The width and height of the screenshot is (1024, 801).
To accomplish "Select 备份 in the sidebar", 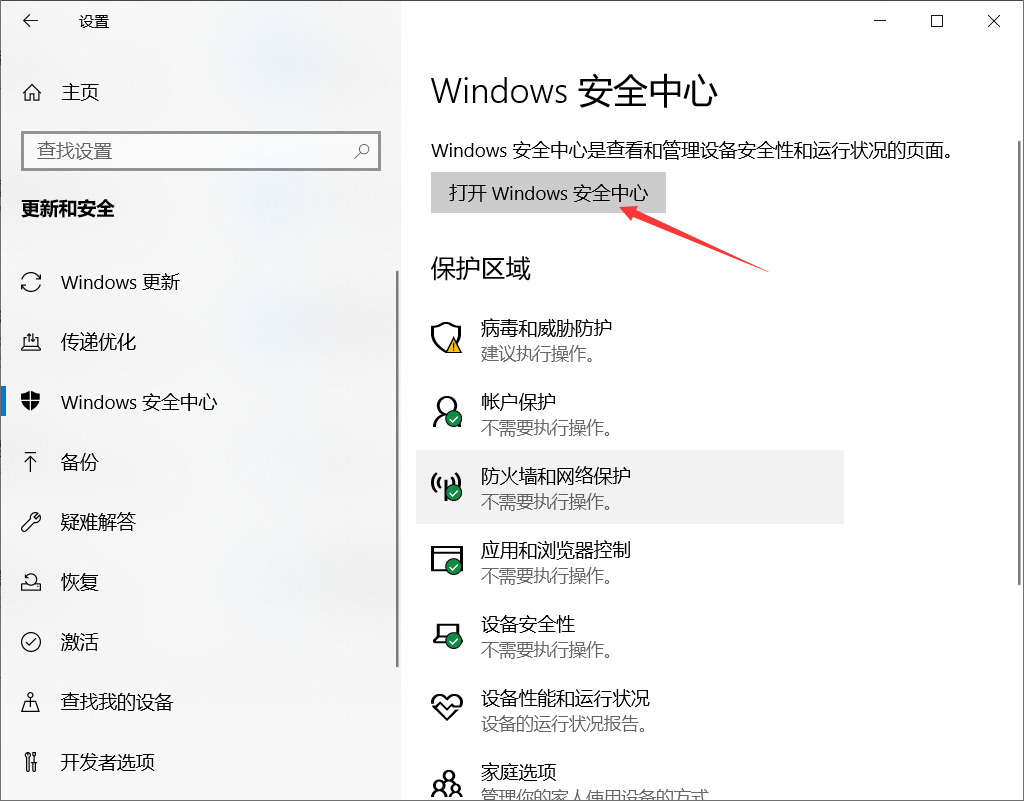I will pyautogui.click(x=199, y=462).
